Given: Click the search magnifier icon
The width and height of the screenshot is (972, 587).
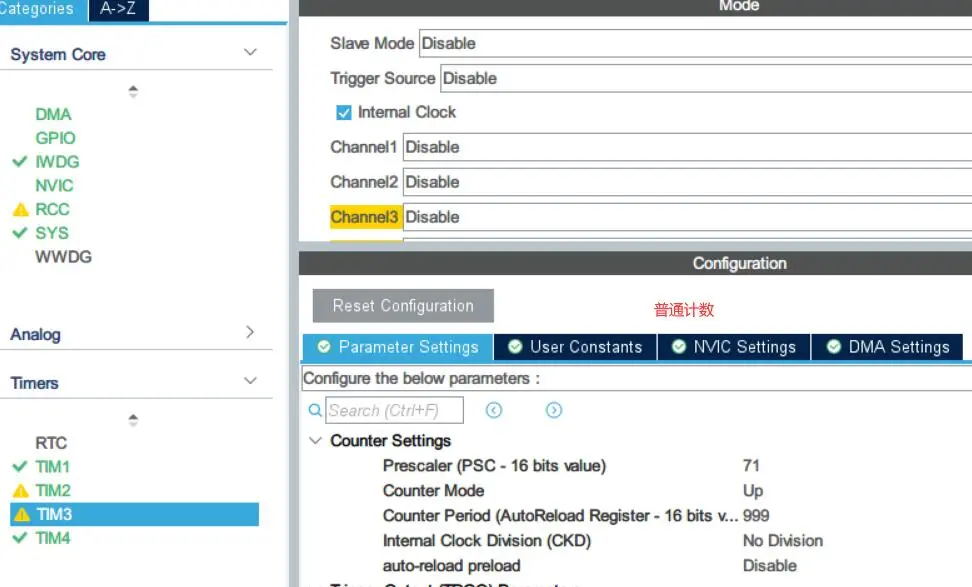Looking at the screenshot, I should click(x=315, y=410).
